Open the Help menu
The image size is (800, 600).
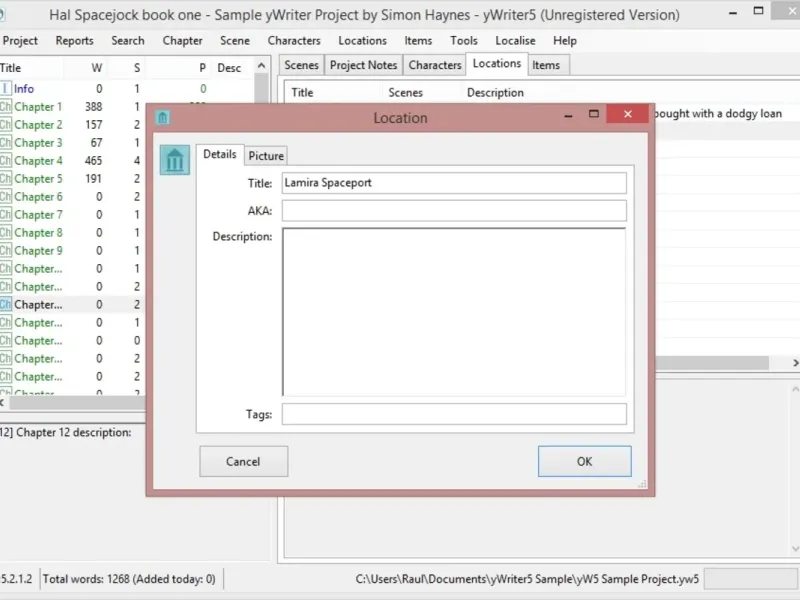[x=564, y=41]
